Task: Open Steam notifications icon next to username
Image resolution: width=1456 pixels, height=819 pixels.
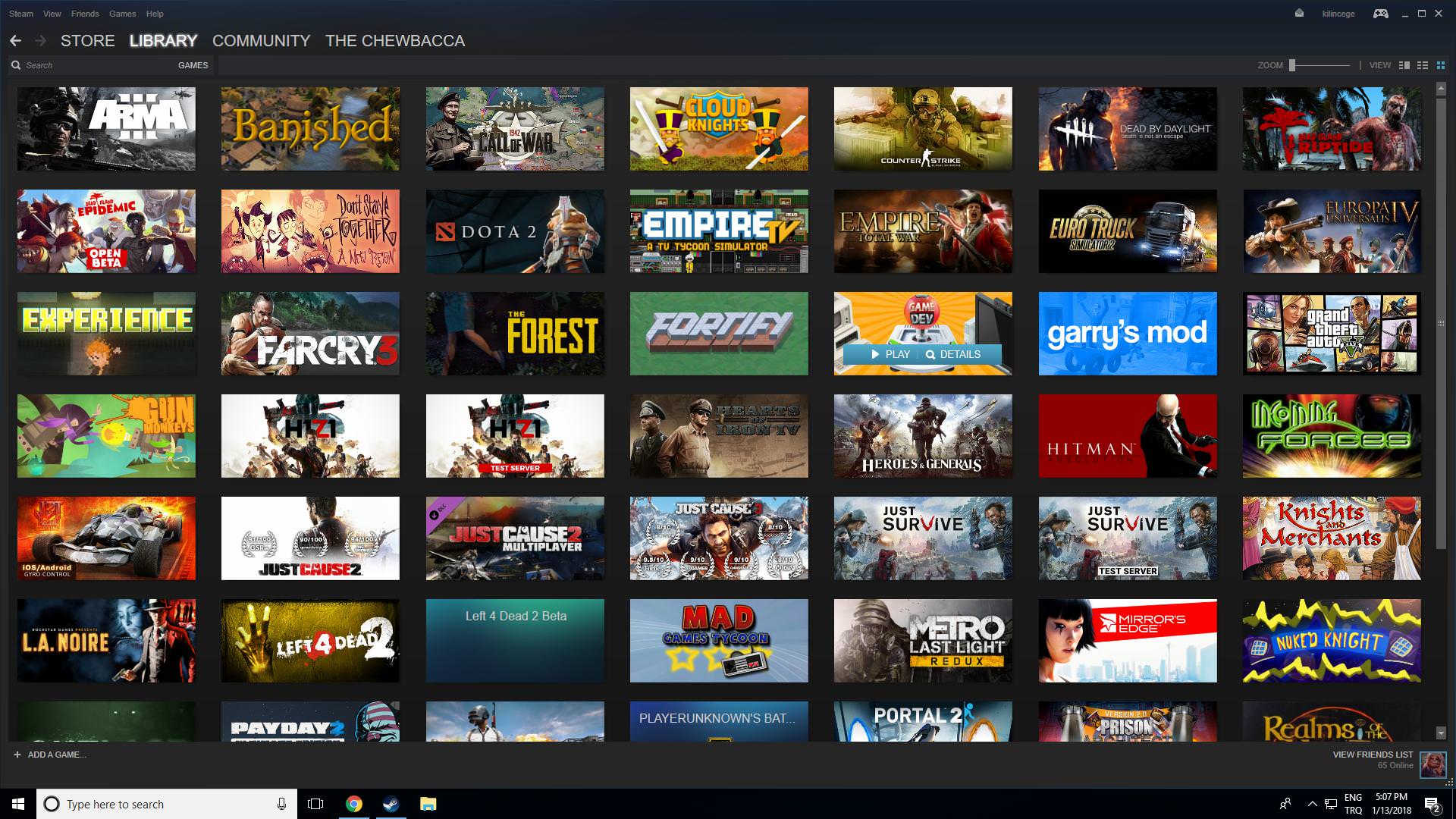Action: (1299, 14)
